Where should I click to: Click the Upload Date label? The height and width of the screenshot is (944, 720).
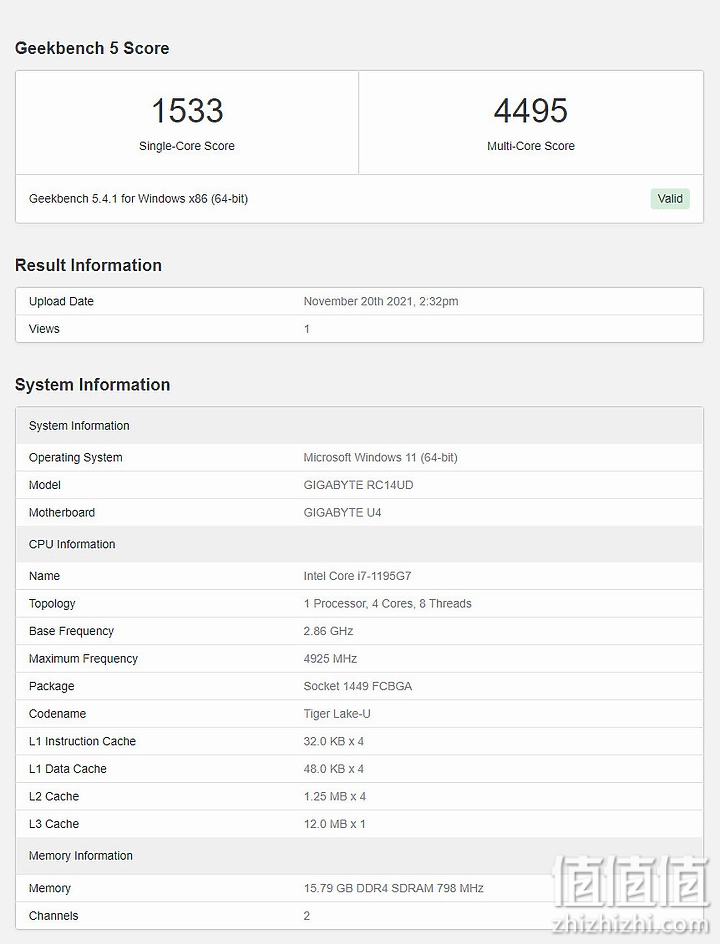tap(61, 301)
